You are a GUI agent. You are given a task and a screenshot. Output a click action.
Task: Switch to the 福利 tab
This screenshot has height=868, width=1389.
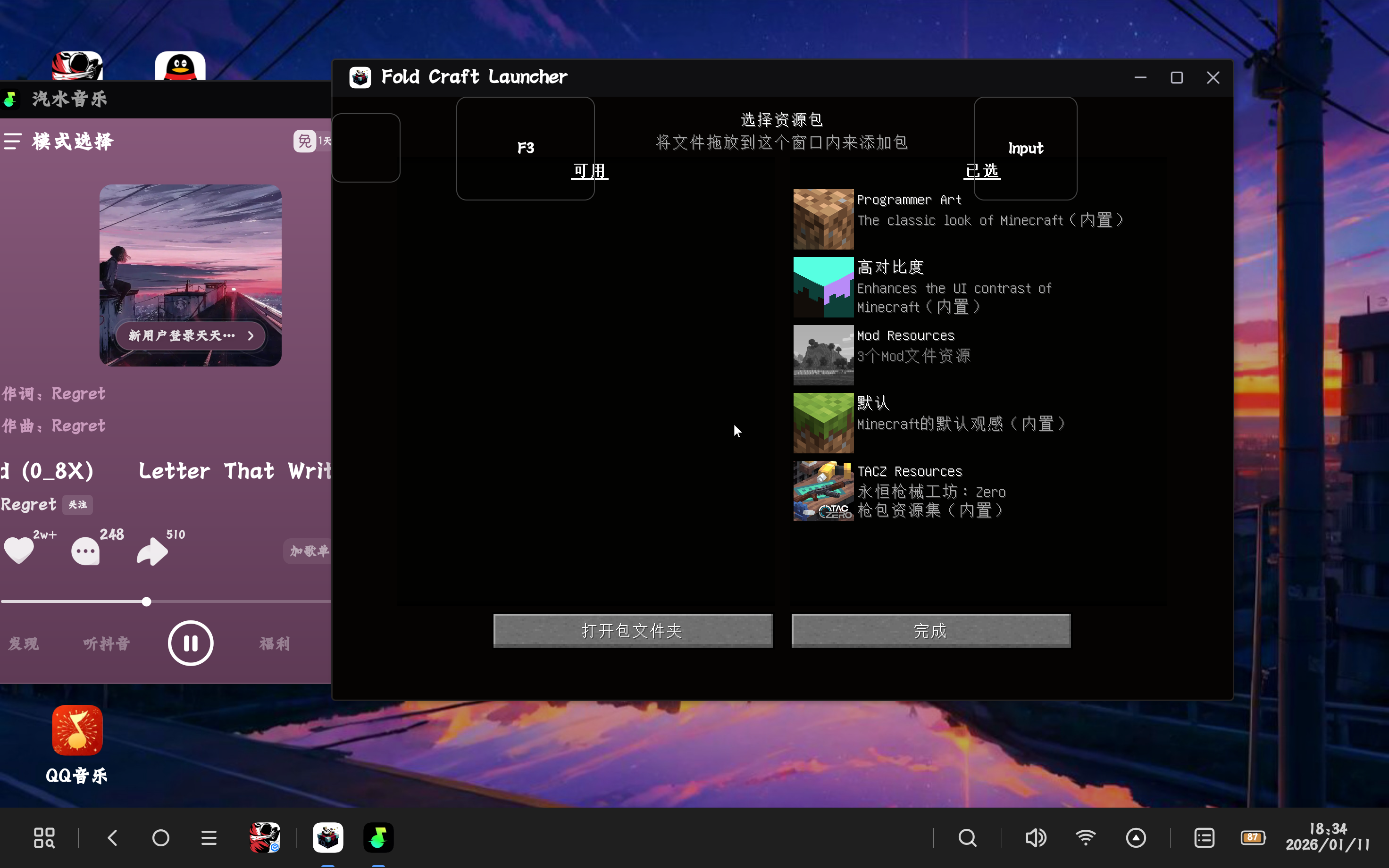[275, 643]
